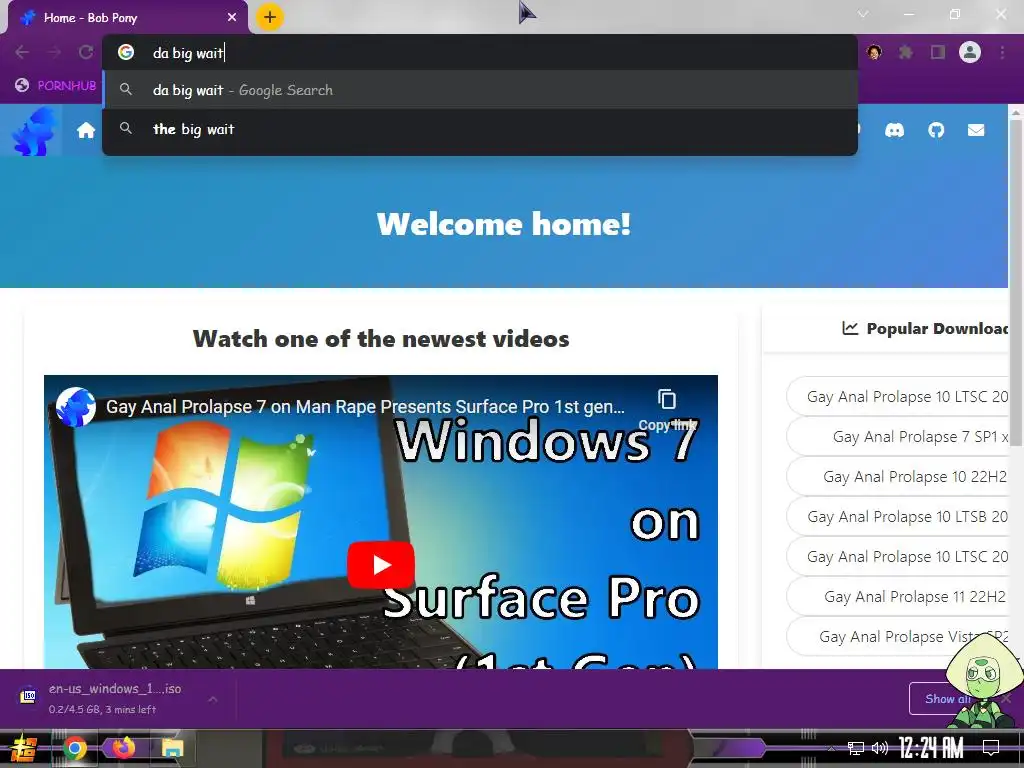Open the notification center icon
This screenshot has height=768, width=1024.
[991, 748]
